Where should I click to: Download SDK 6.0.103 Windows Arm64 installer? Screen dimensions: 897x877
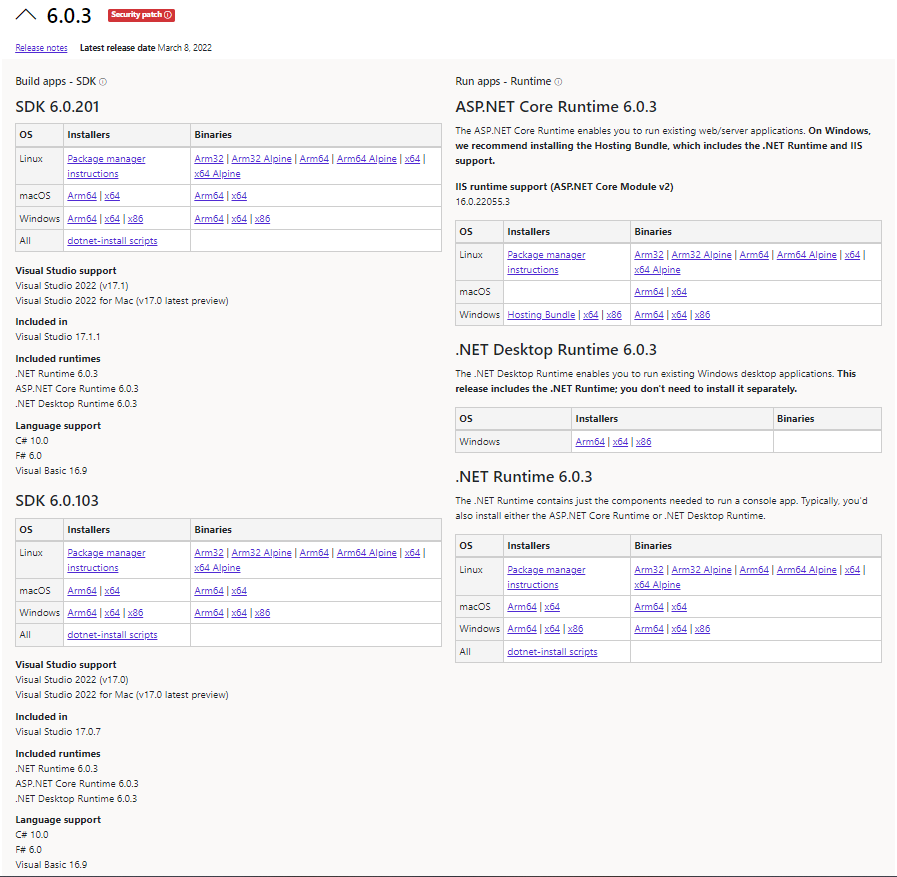pos(82,613)
